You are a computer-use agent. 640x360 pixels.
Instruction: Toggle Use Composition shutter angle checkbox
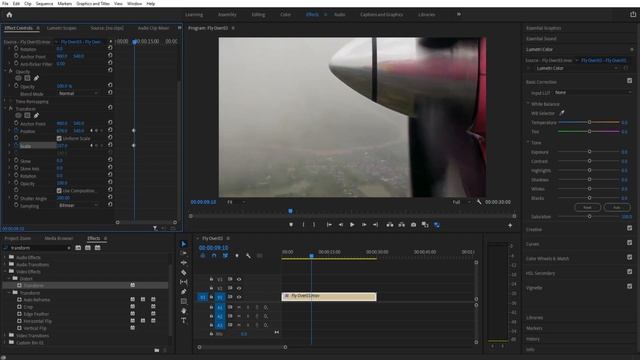tap(59, 191)
